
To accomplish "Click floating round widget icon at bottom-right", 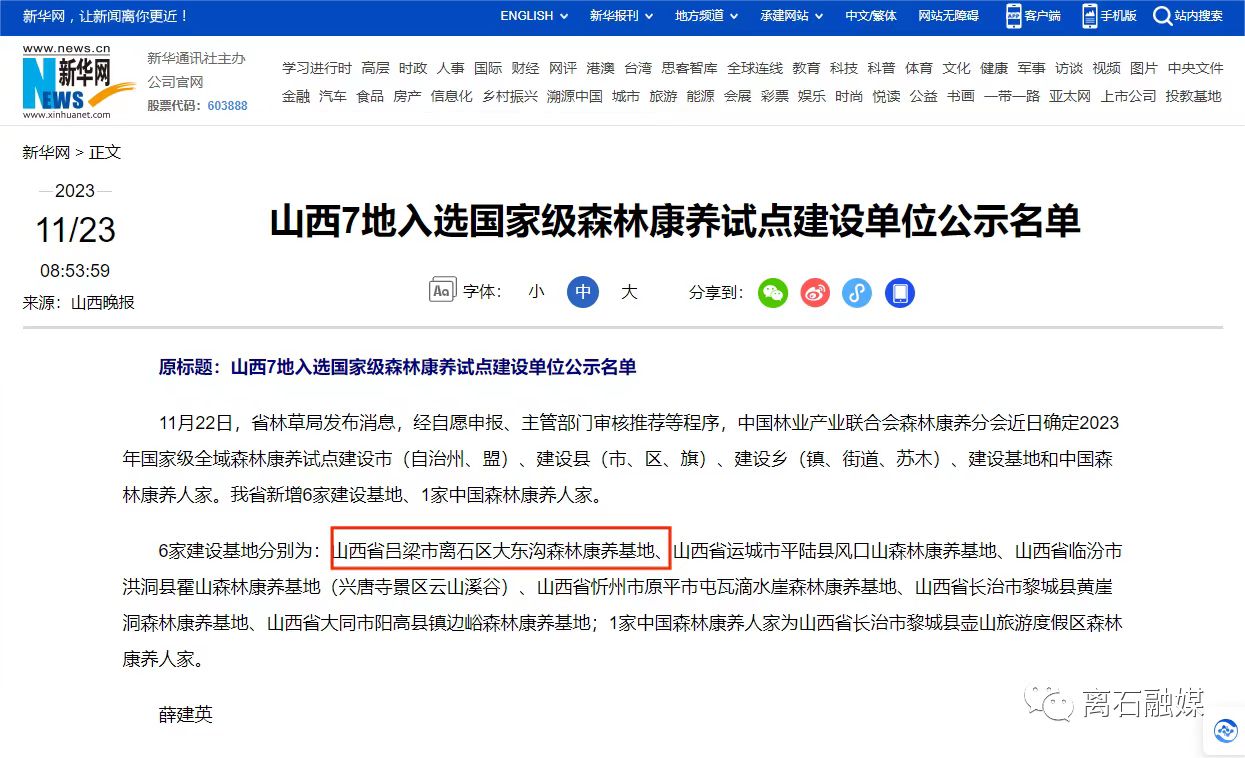I will click(x=1226, y=732).
